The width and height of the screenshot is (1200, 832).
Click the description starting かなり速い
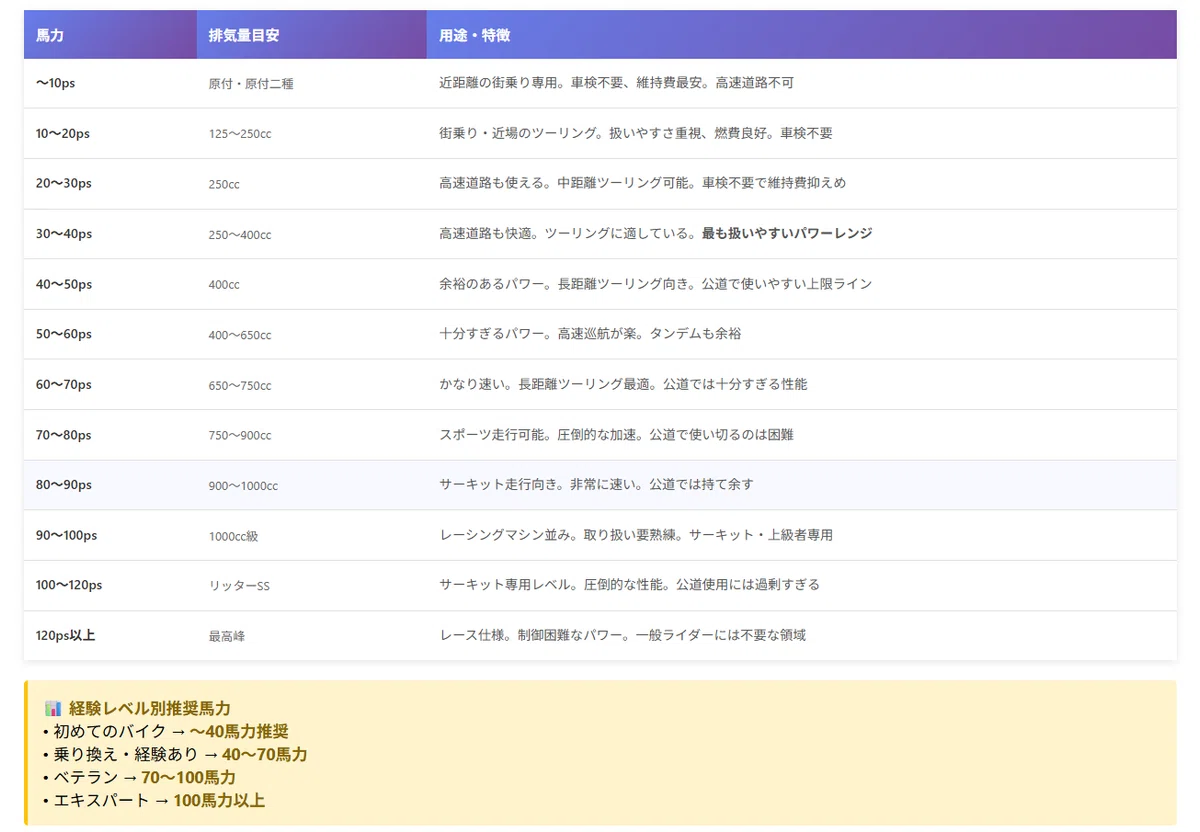623,384
